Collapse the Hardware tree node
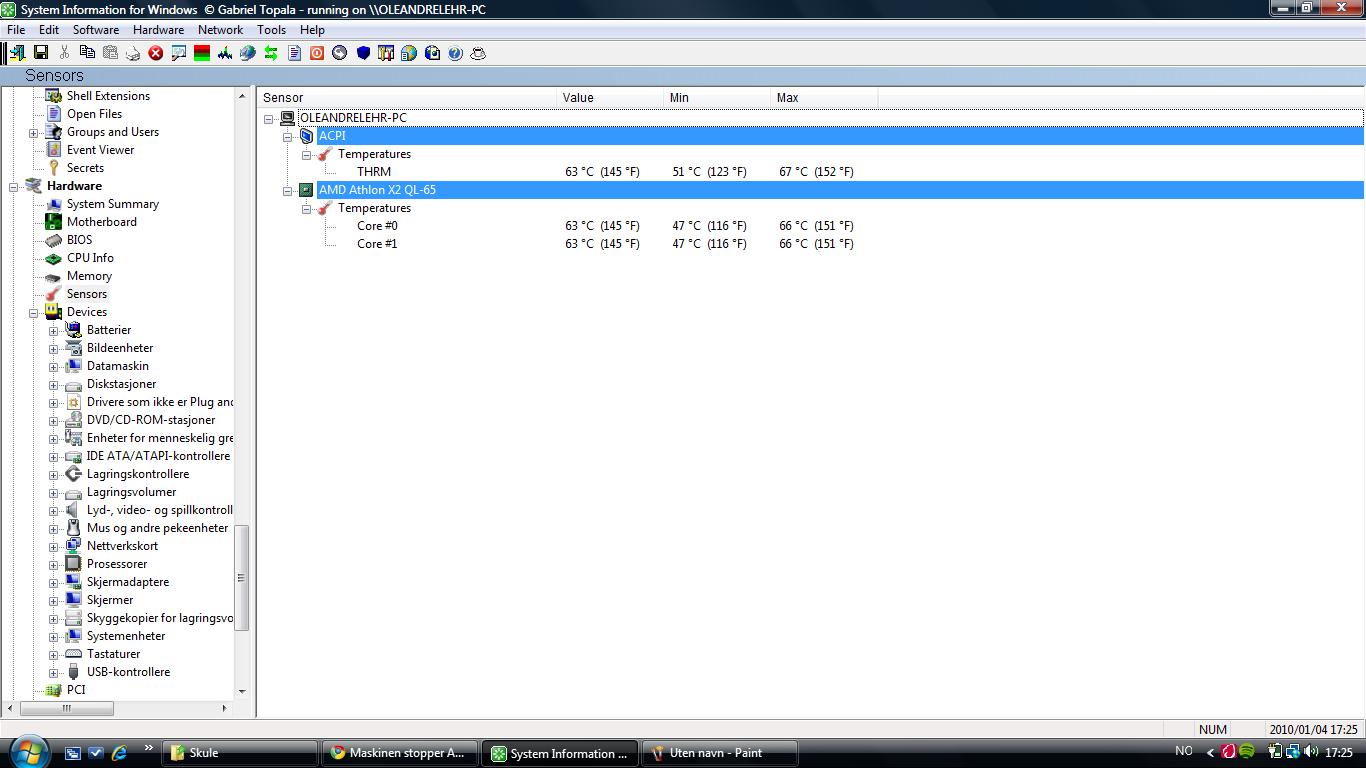This screenshot has width=1366, height=768. point(14,186)
